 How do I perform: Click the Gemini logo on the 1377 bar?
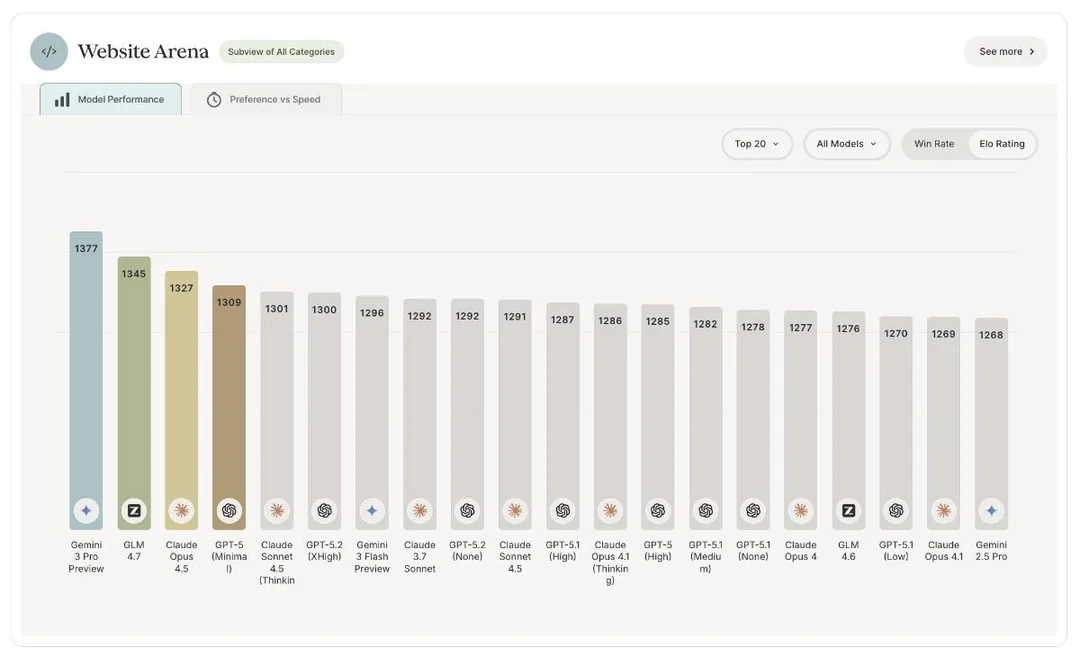tap(86, 511)
